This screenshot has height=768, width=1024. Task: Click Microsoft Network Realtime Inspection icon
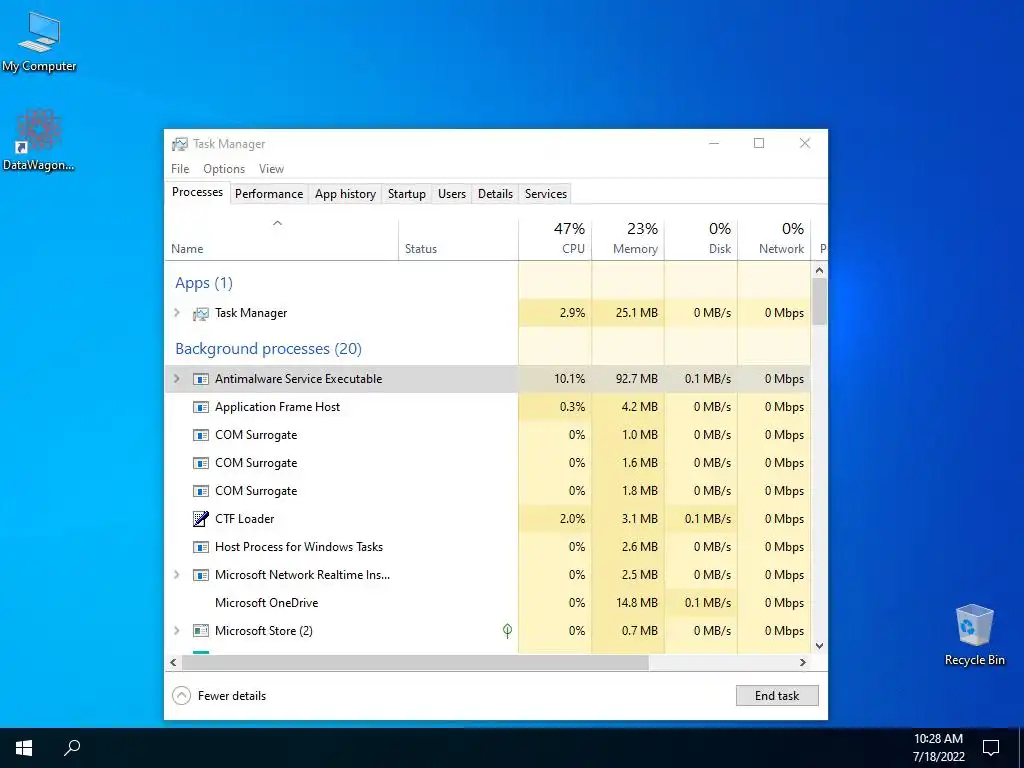[200, 575]
